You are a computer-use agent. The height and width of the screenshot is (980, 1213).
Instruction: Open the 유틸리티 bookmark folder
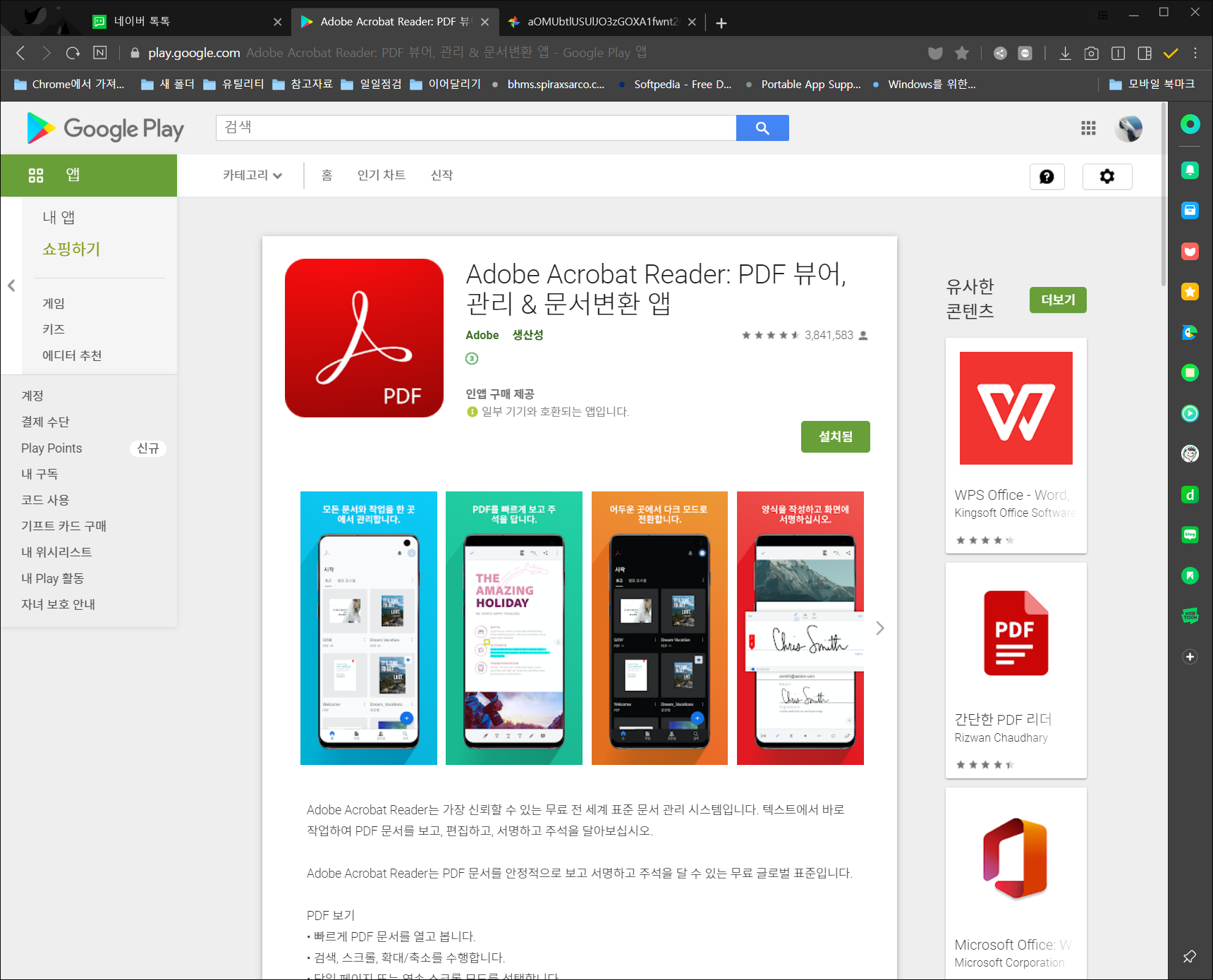(234, 84)
